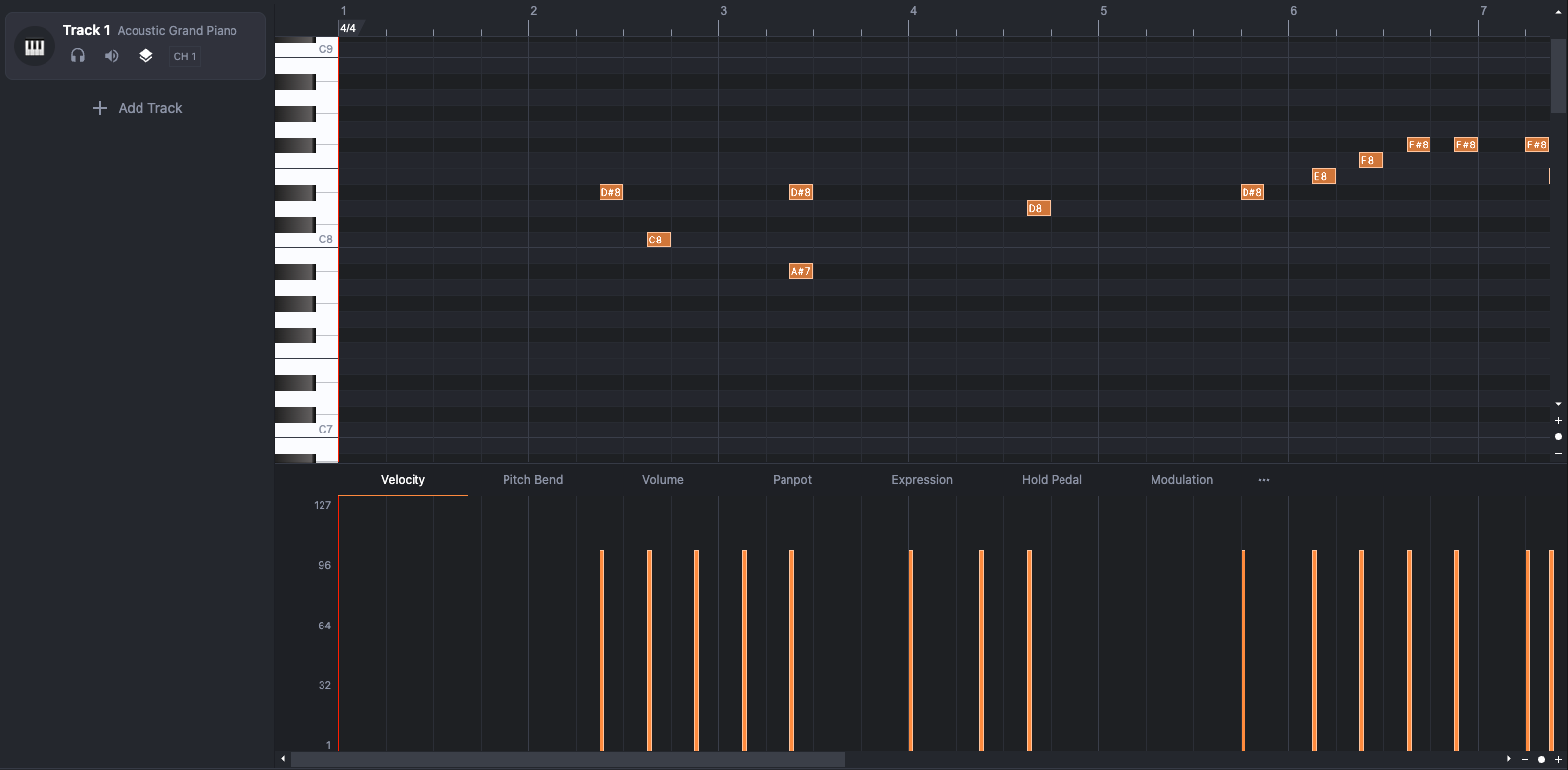Click the horizontal zoom-out minus button
The image size is (1568, 770).
point(1525,760)
